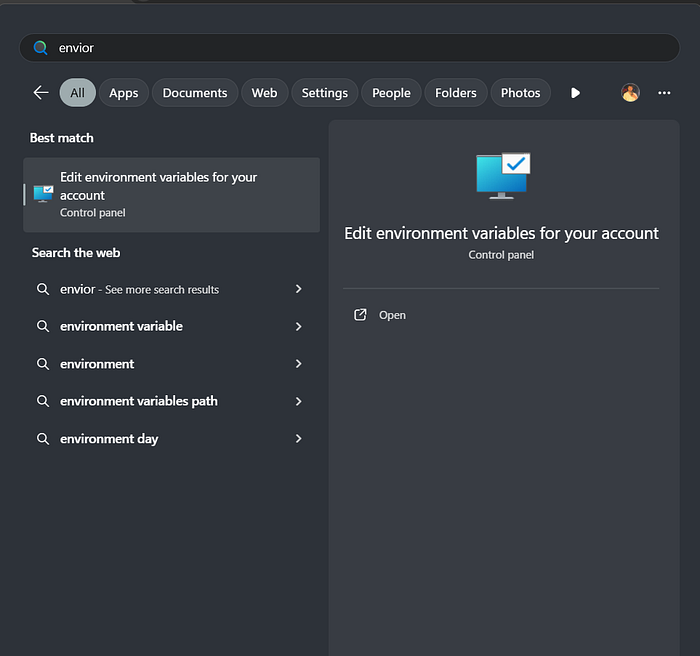Switch to the Settings filter tab
The height and width of the screenshot is (656, 700).
(325, 93)
